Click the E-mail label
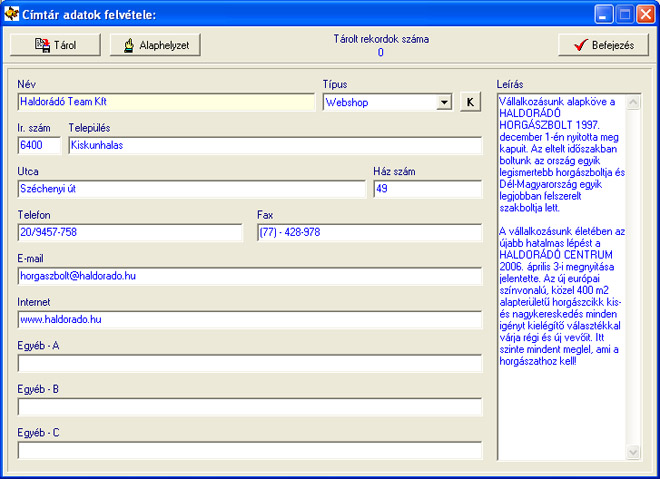 30,258
